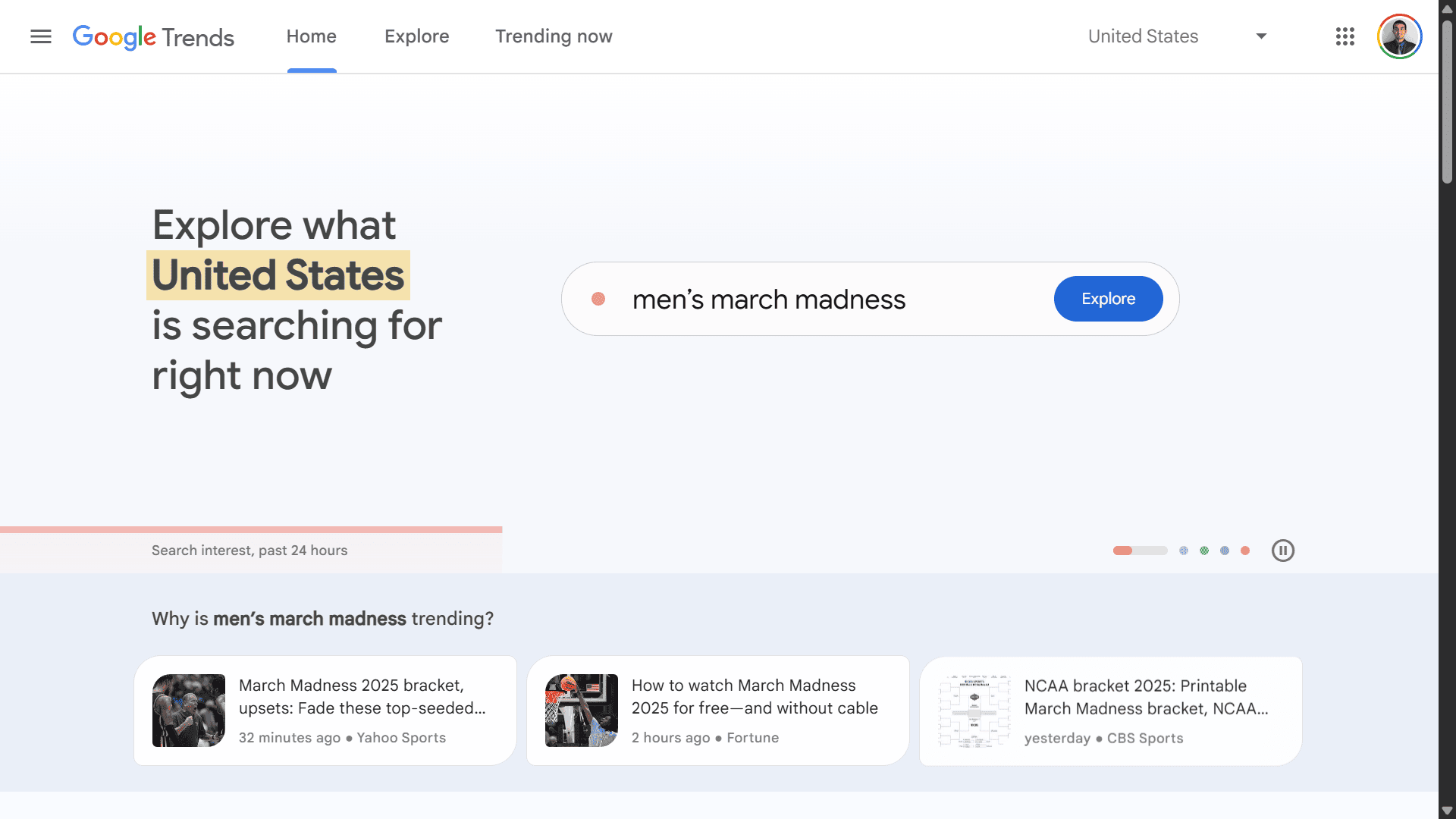
Task: Click the blue Explore button
Action: pos(1108,299)
